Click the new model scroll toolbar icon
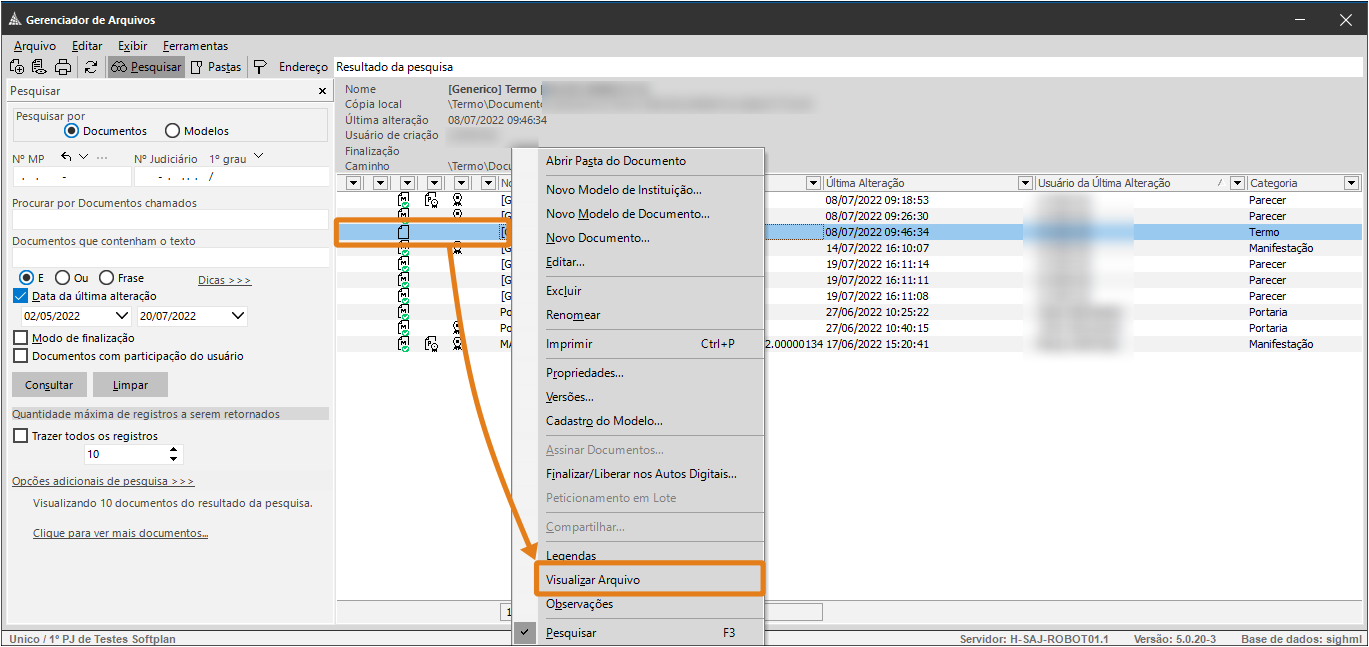The width and height of the screenshot is (1369, 647). click(40, 67)
